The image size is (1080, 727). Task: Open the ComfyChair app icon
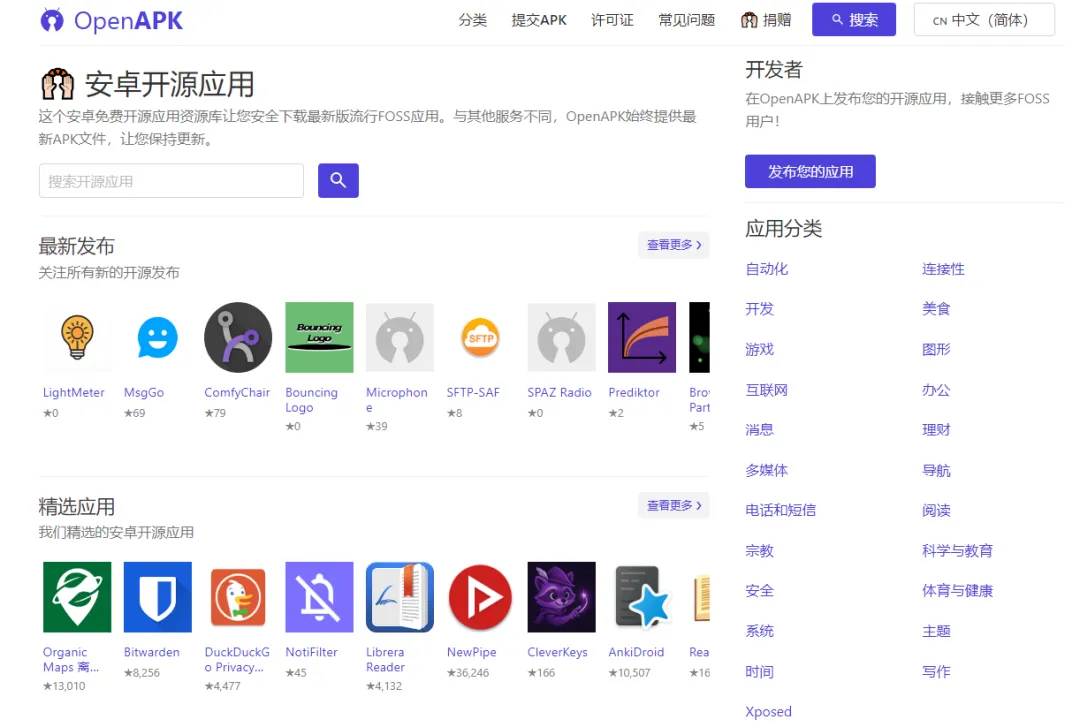tap(238, 338)
